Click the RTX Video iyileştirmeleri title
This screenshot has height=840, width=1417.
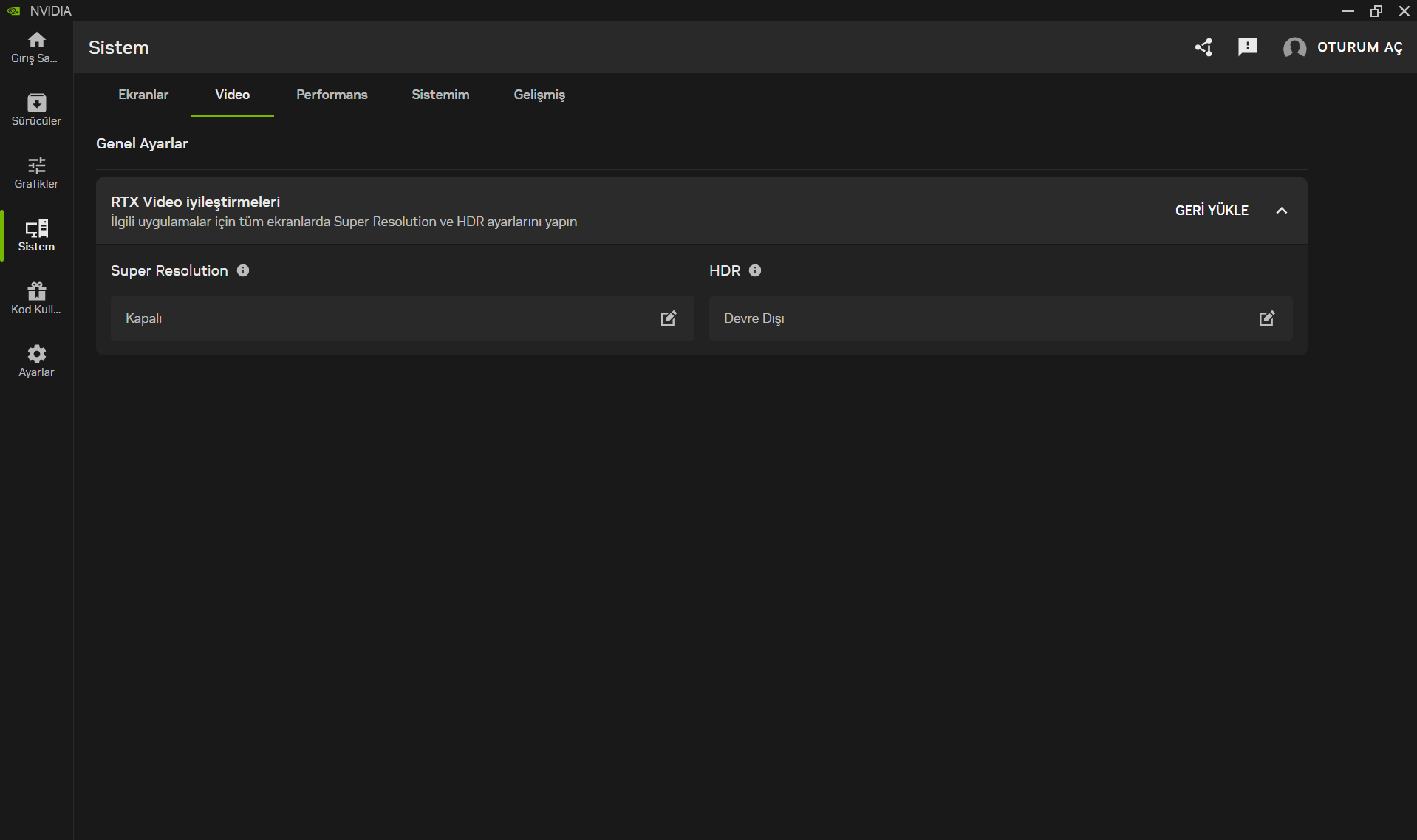(196, 202)
